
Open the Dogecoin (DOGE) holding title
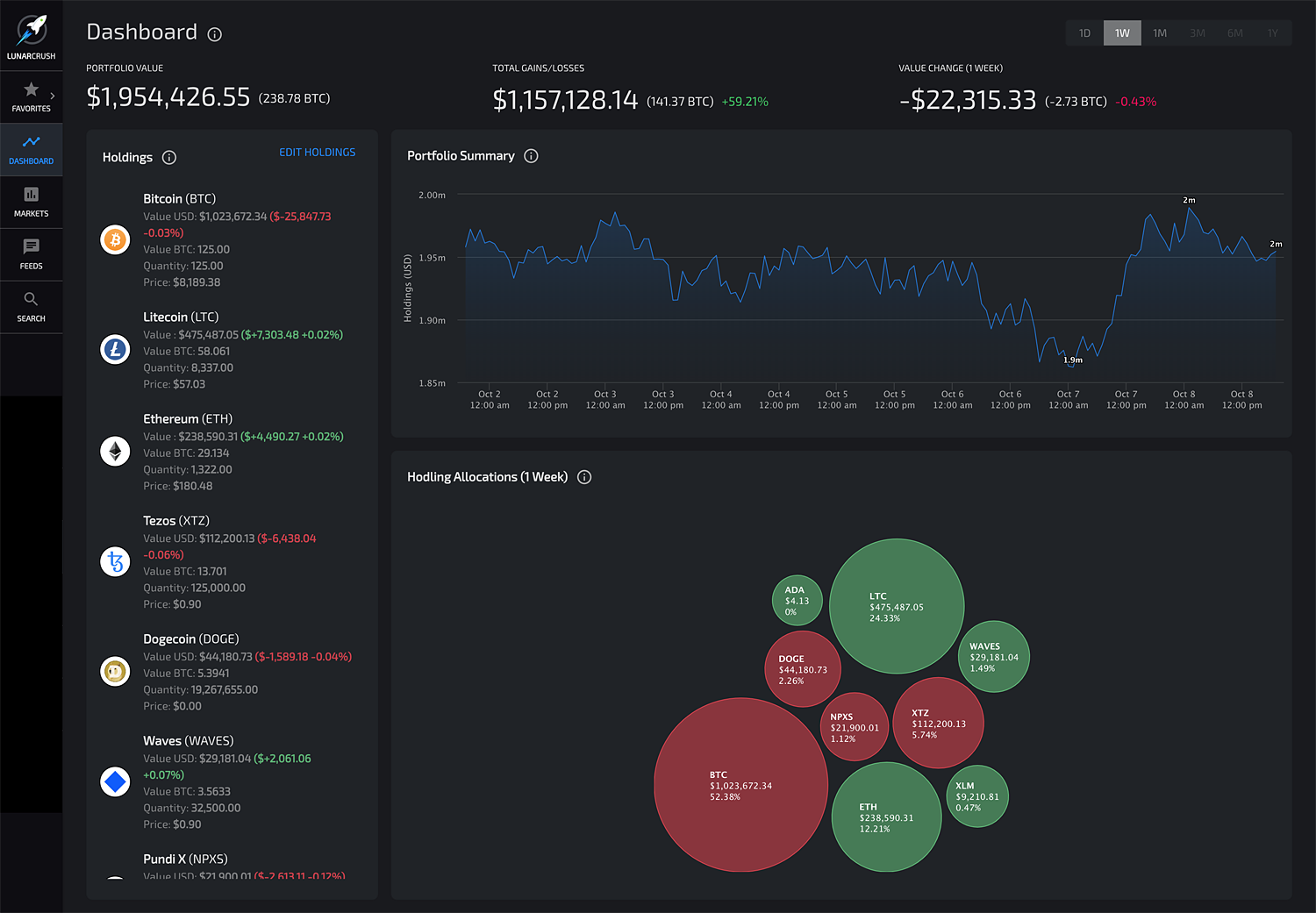pyautogui.click(x=191, y=639)
